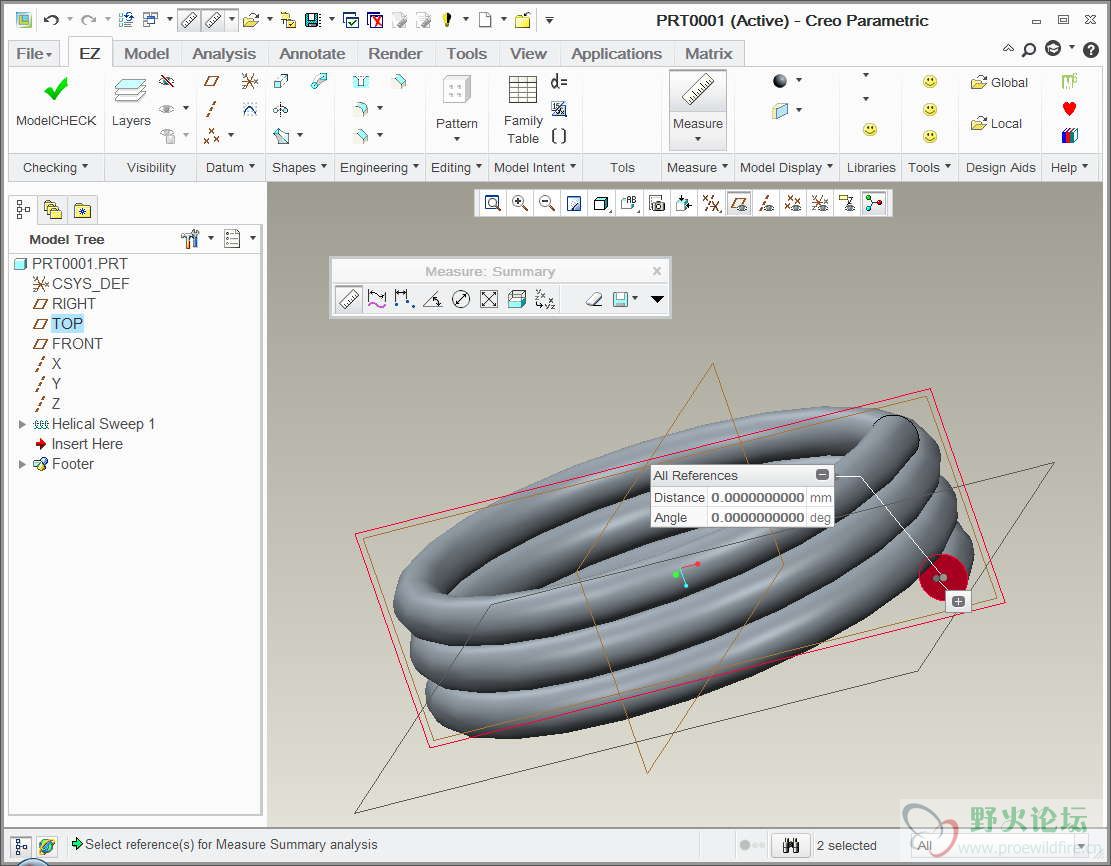Viewport: 1111px width, 866px height.
Task: Switch to the Annotate tab
Action: pos(312,54)
